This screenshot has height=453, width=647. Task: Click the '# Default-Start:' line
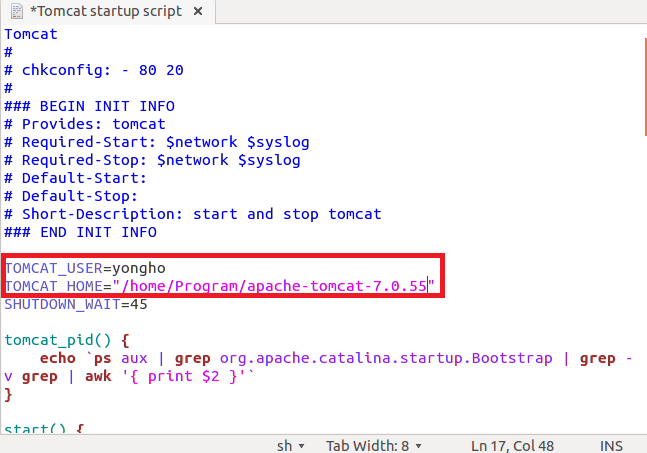tap(76, 178)
